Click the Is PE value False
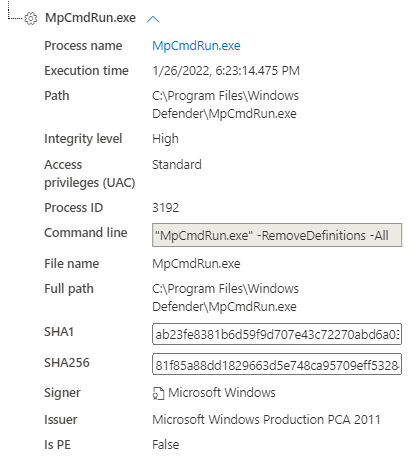This screenshot has height=464, width=408. pos(165,445)
